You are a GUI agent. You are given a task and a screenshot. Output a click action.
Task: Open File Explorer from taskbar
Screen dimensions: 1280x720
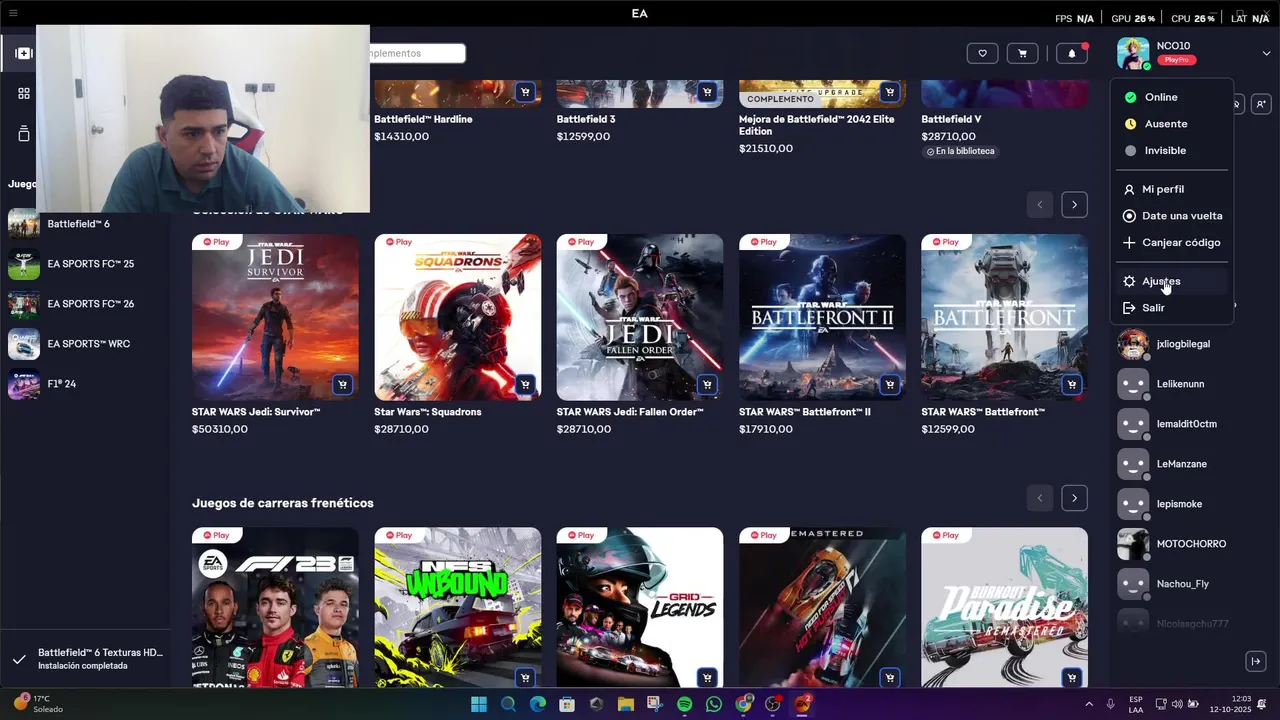[x=626, y=704]
